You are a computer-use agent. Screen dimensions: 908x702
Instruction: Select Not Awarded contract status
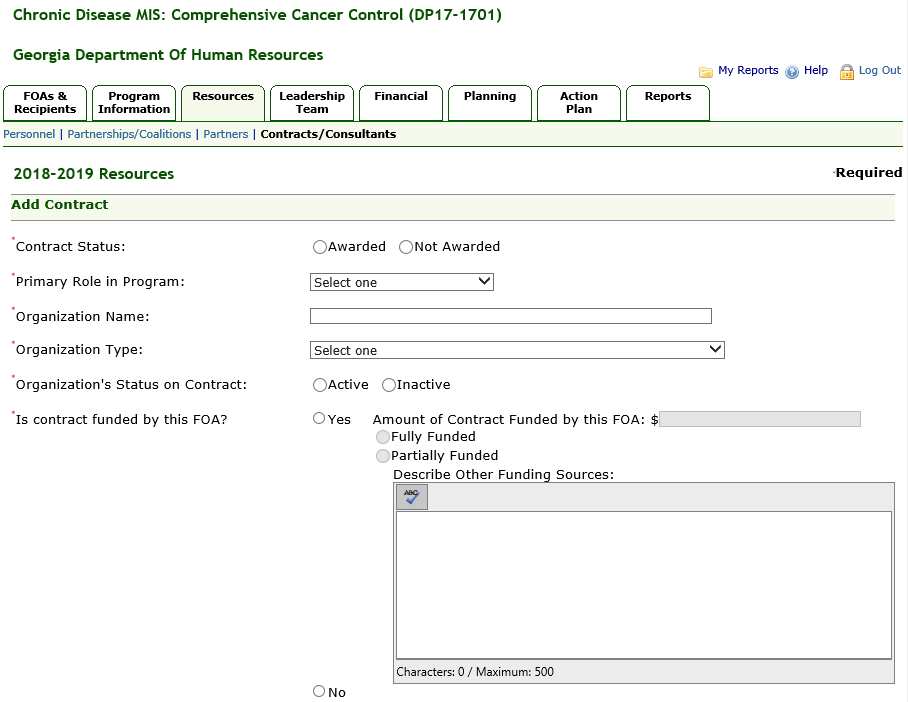(x=406, y=247)
